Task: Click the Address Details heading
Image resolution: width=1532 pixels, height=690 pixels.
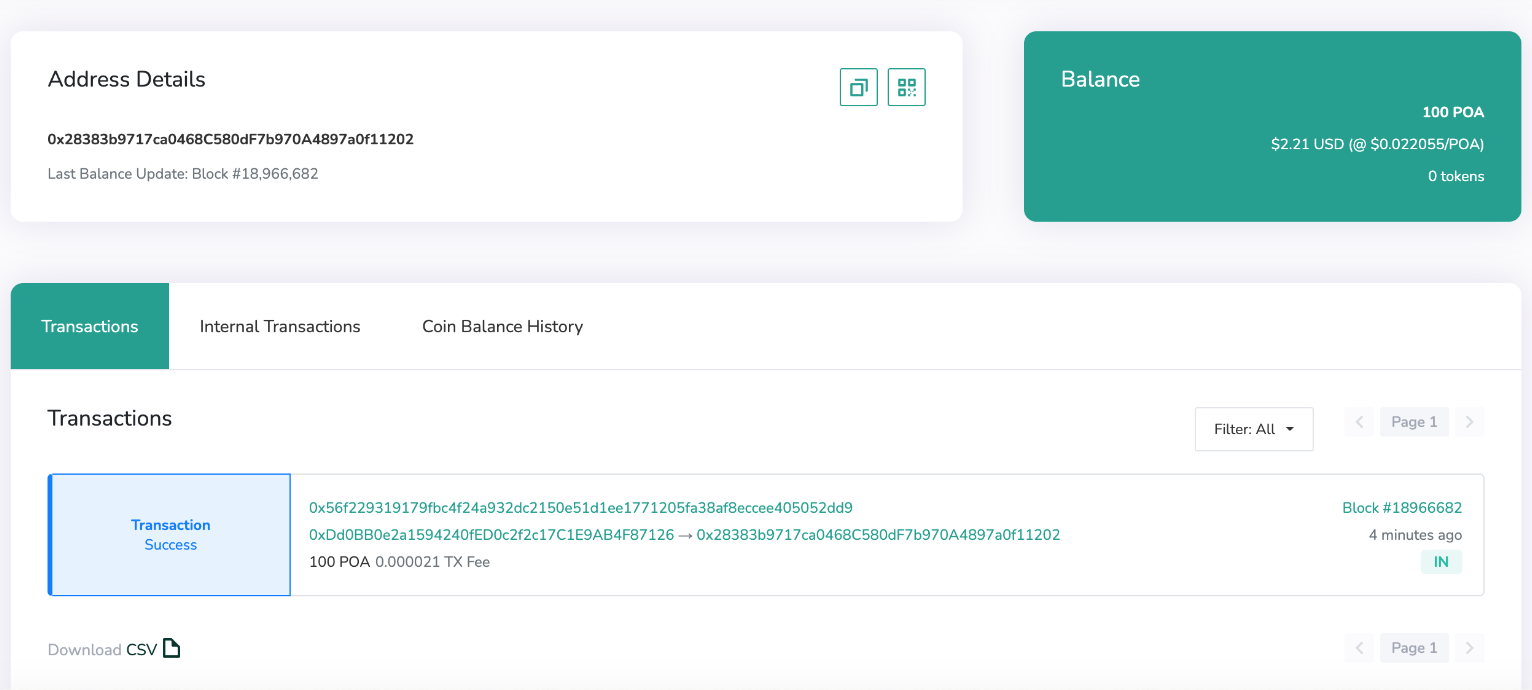Action: point(127,80)
